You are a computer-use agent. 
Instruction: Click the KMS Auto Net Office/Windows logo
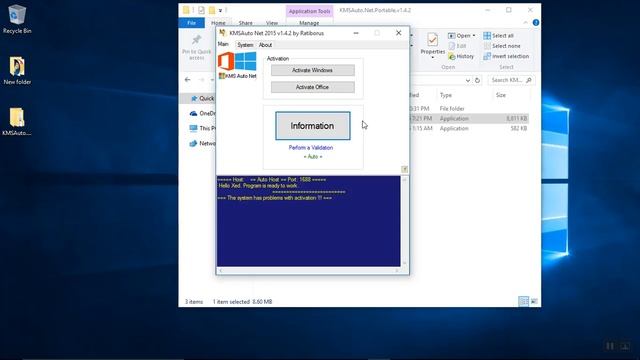[237, 65]
